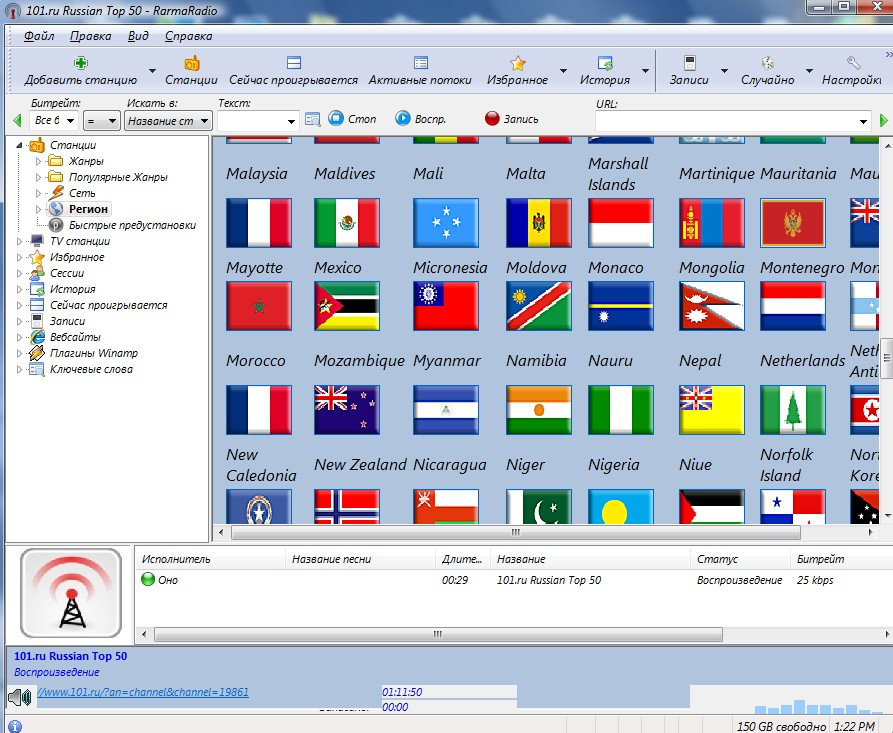Open dropdown arrow beside Избранное toolbar button

click(x=563, y=71)
